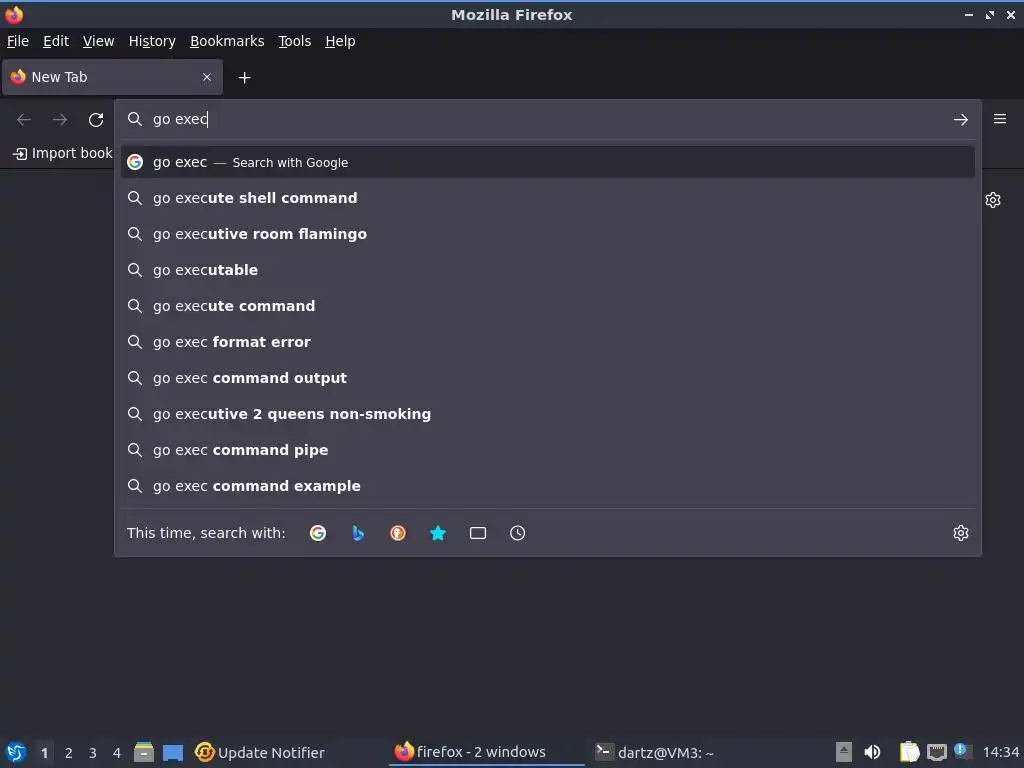Screen dimensions: 1024x768
Task: Open the Firefox hamburger menu
Action: pyautogui.click(x=1000, y=119)
